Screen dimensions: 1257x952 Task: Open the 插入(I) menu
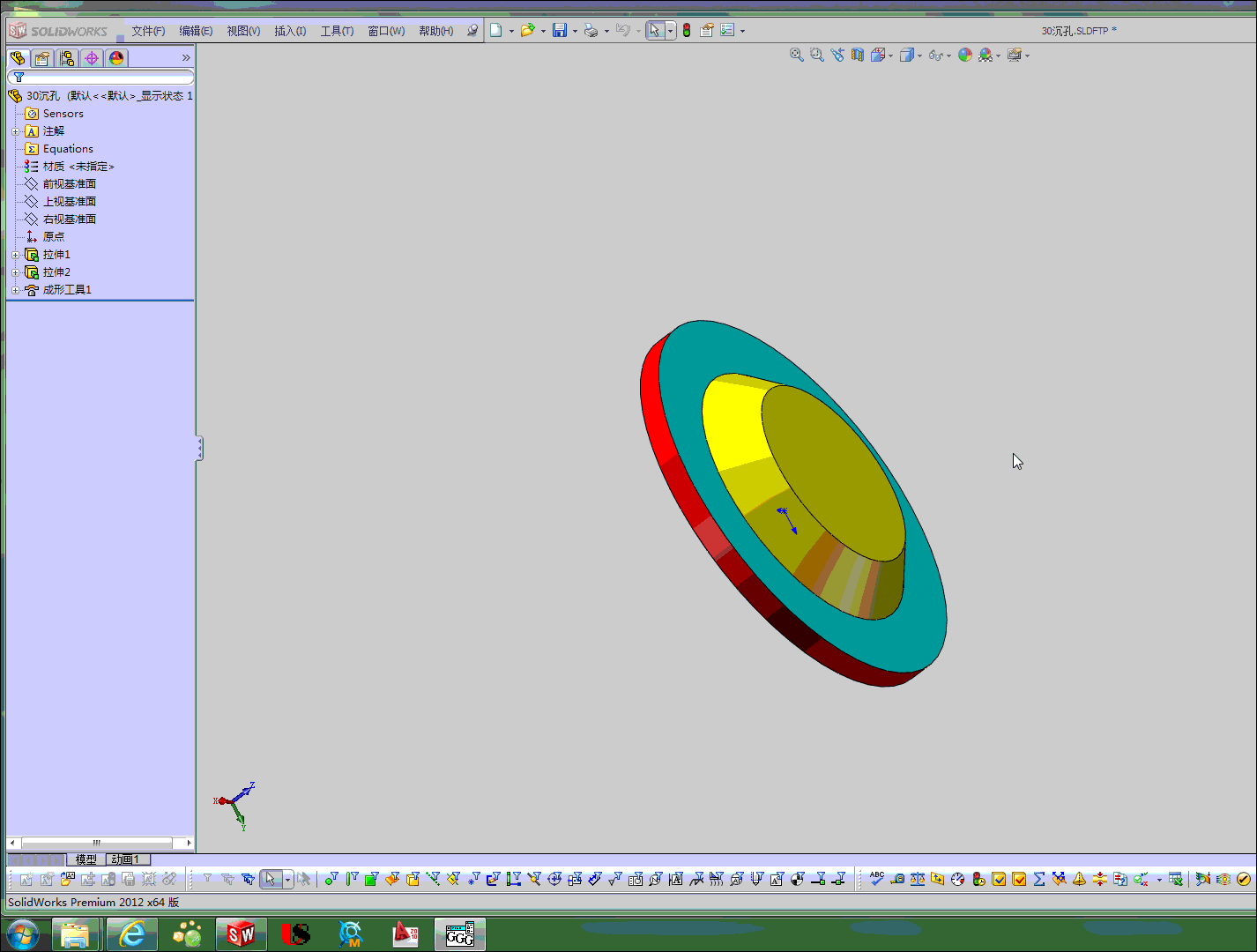[x=290, y=31]
